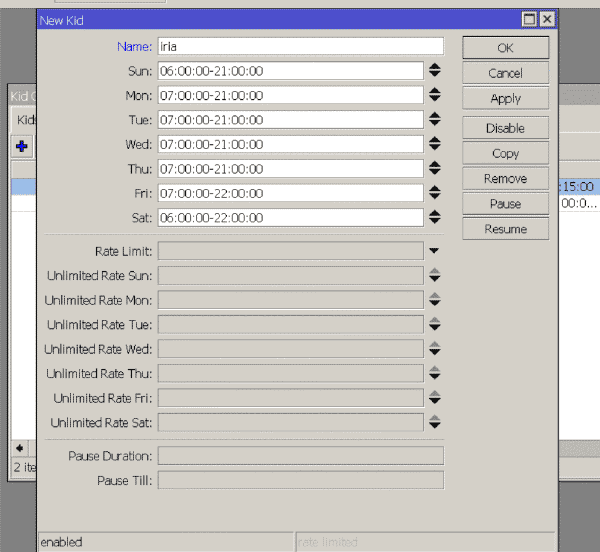Image resolution: width=600 pixels, height=552 pixels.
Task: Click the OK button
Action: [505, 48]
